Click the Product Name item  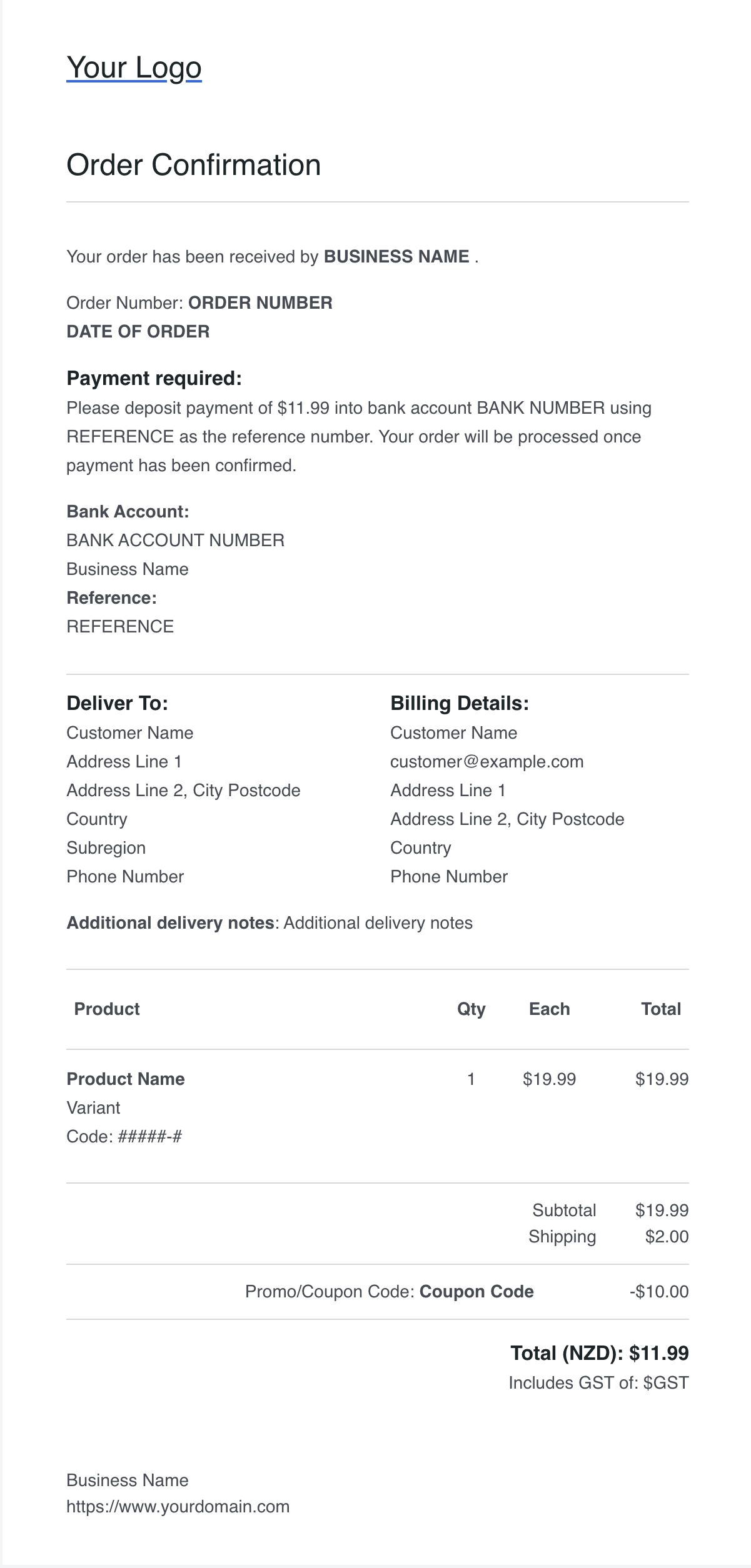(x=126, y=1079)
